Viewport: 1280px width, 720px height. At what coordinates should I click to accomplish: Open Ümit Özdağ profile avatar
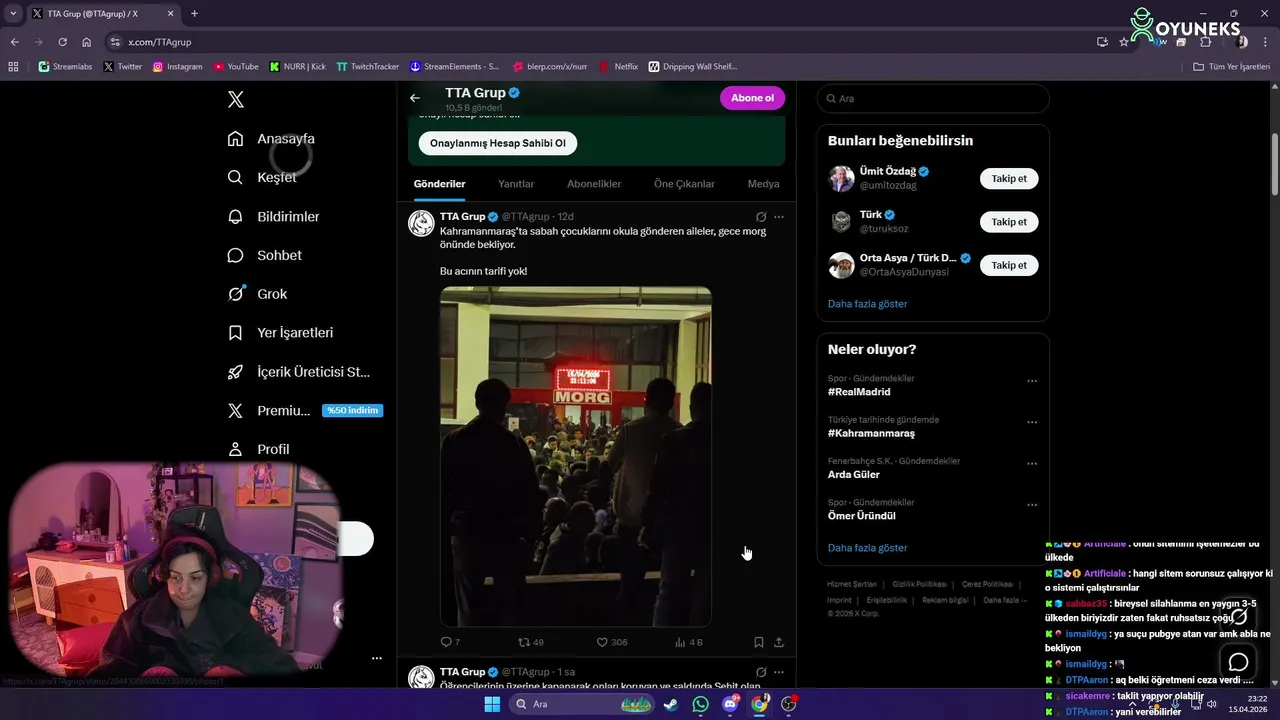pyautogui.click(x=841, y=178)
